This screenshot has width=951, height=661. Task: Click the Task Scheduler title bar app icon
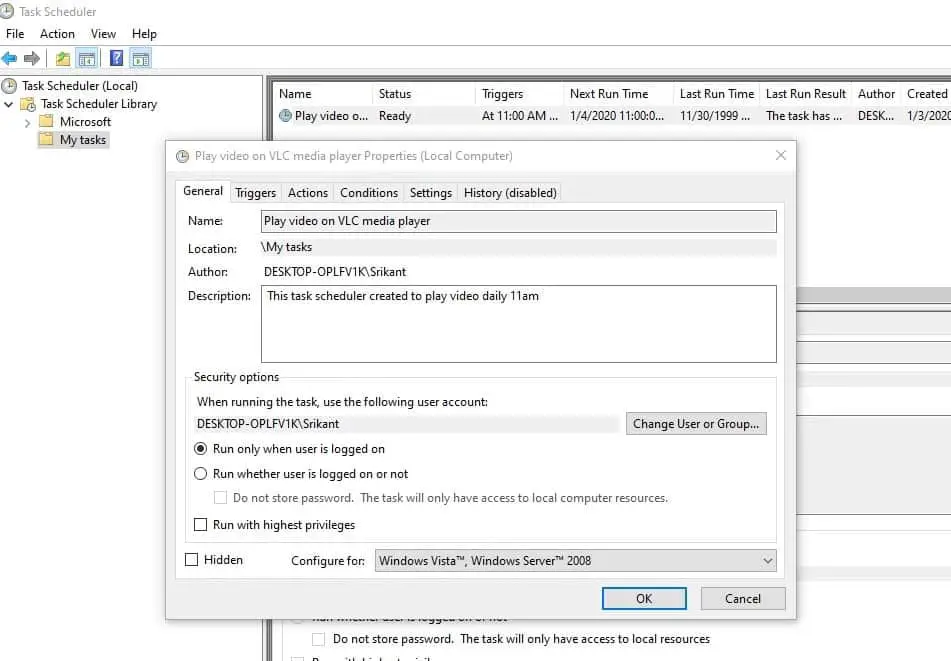[x=7, y=11]
